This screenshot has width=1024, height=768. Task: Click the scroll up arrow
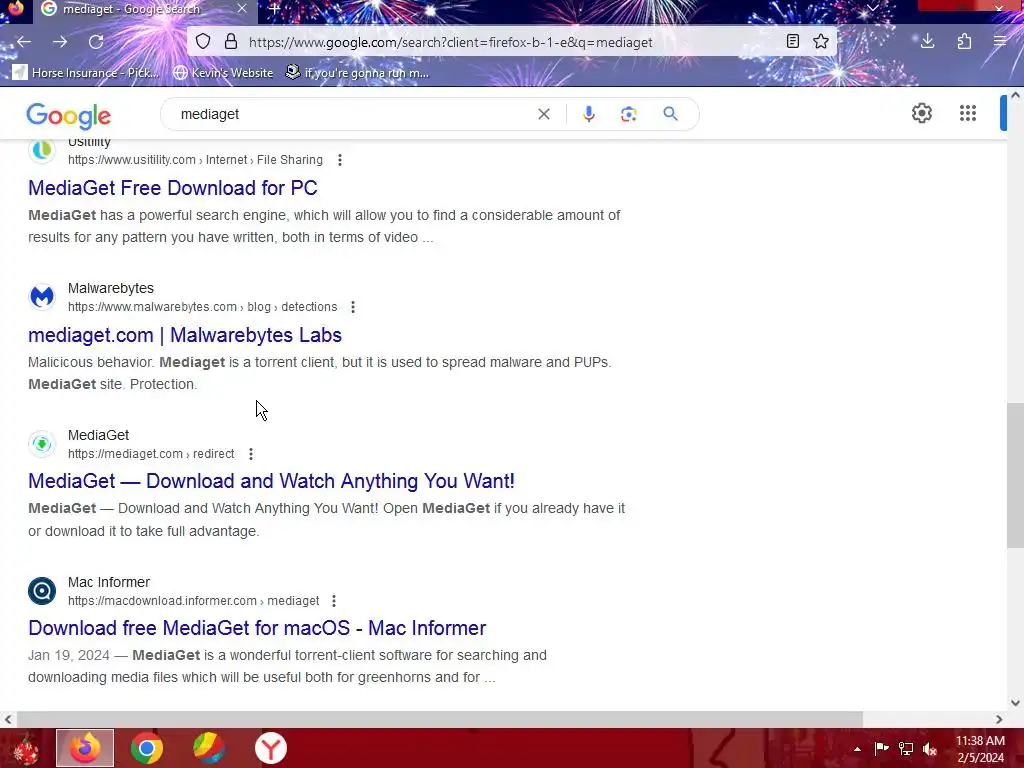pos(1015,95)
